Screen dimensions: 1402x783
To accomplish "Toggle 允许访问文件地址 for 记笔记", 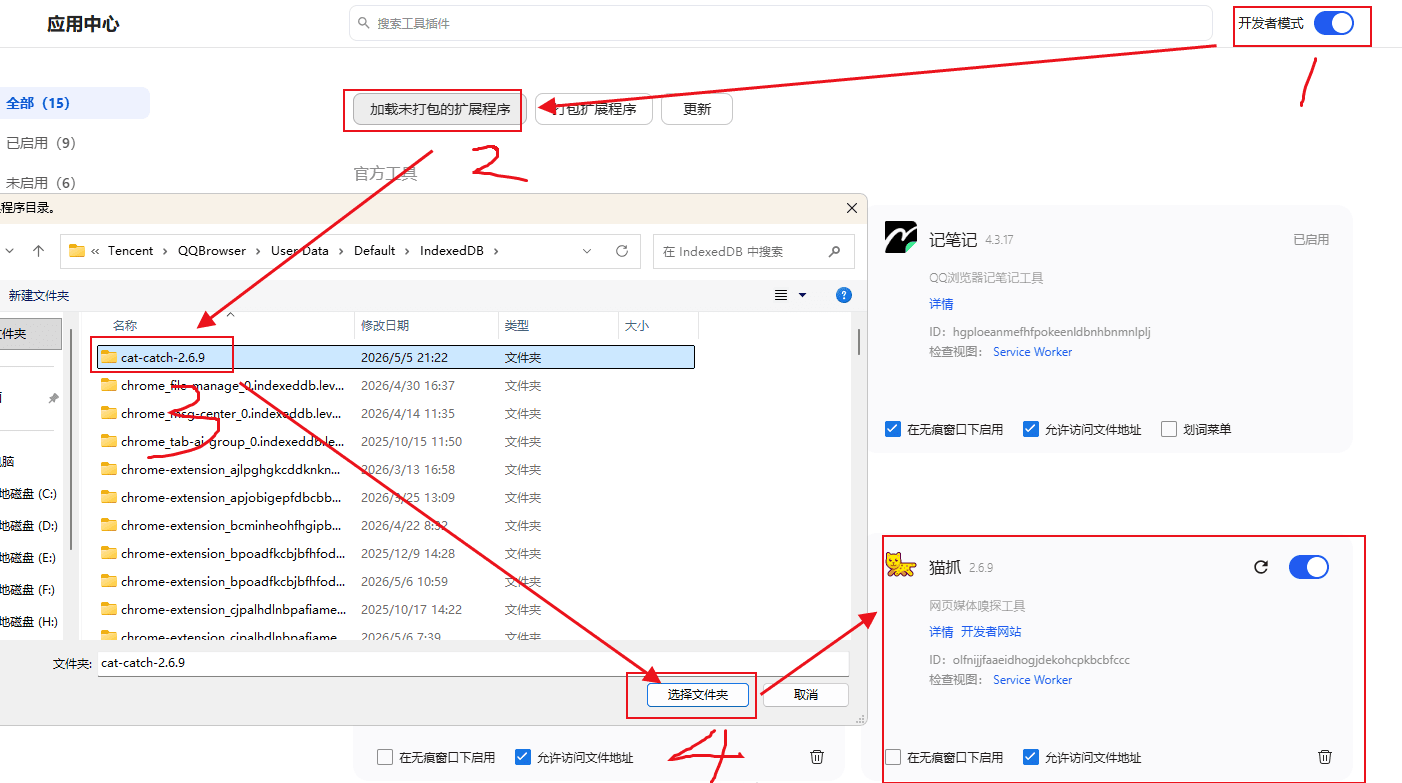I will click(1031, 429).
